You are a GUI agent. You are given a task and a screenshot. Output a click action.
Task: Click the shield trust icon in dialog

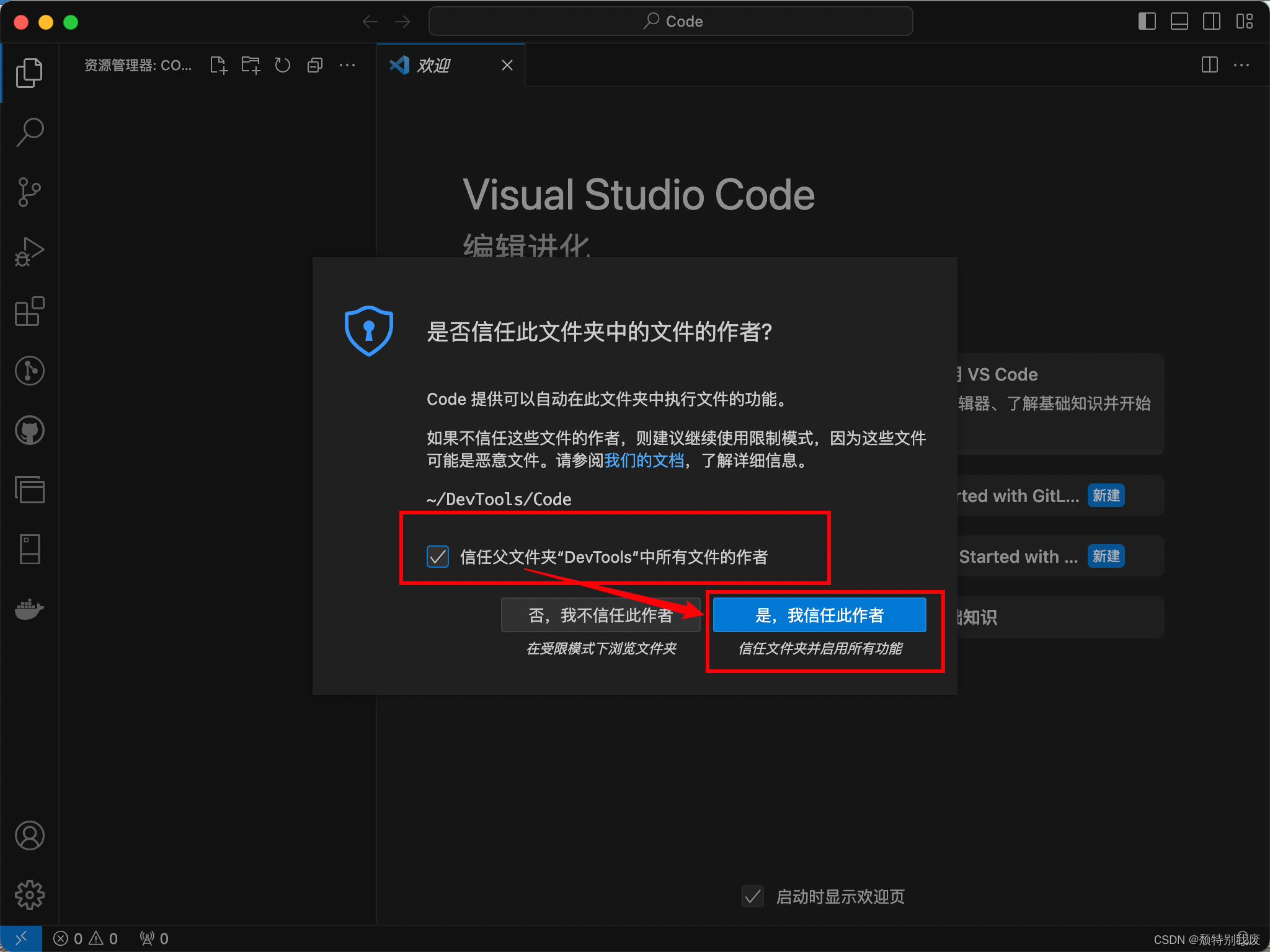click(x=369, y=331)
